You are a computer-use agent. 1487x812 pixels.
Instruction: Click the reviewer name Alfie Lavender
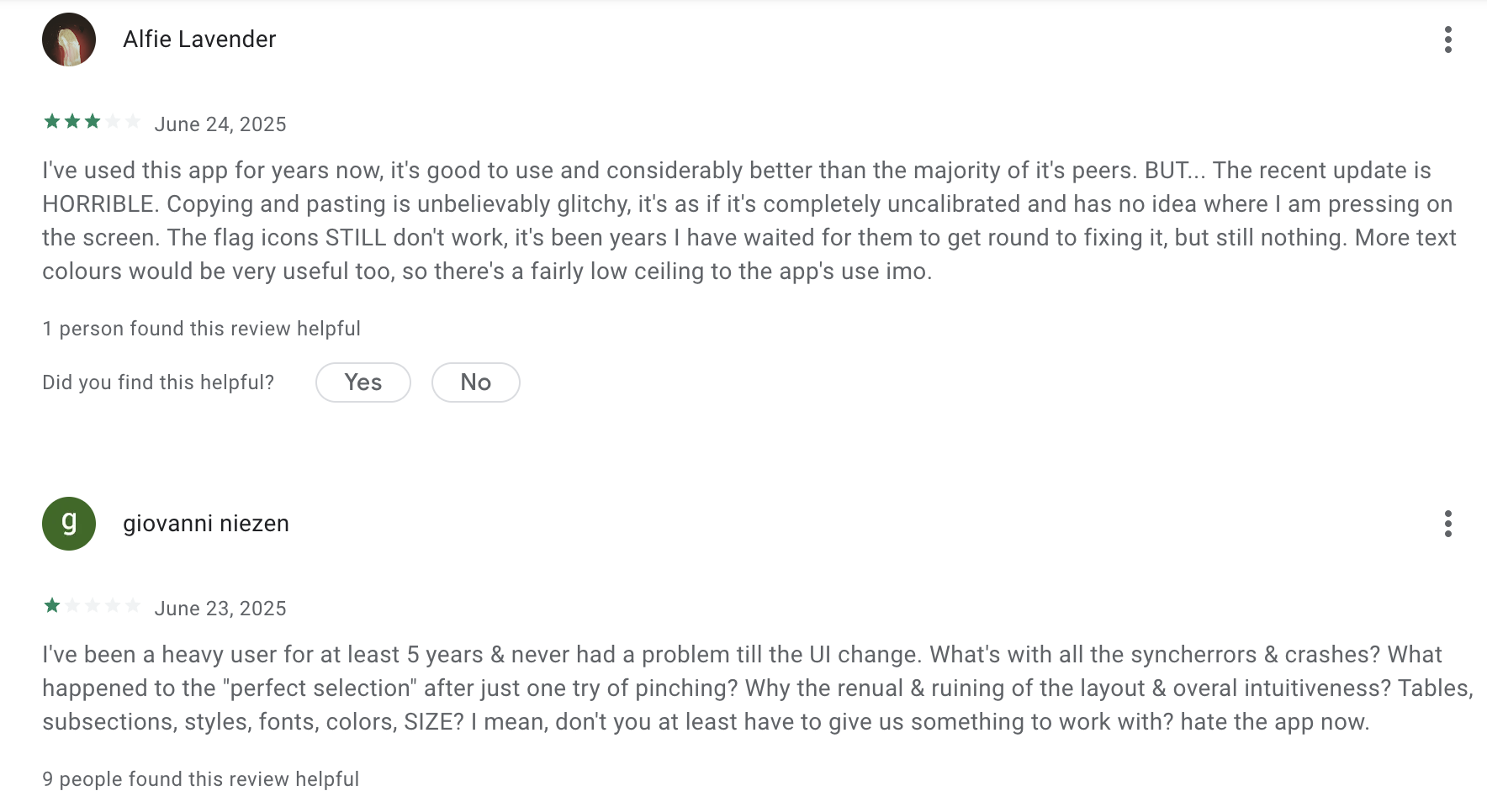click(199, 40)
